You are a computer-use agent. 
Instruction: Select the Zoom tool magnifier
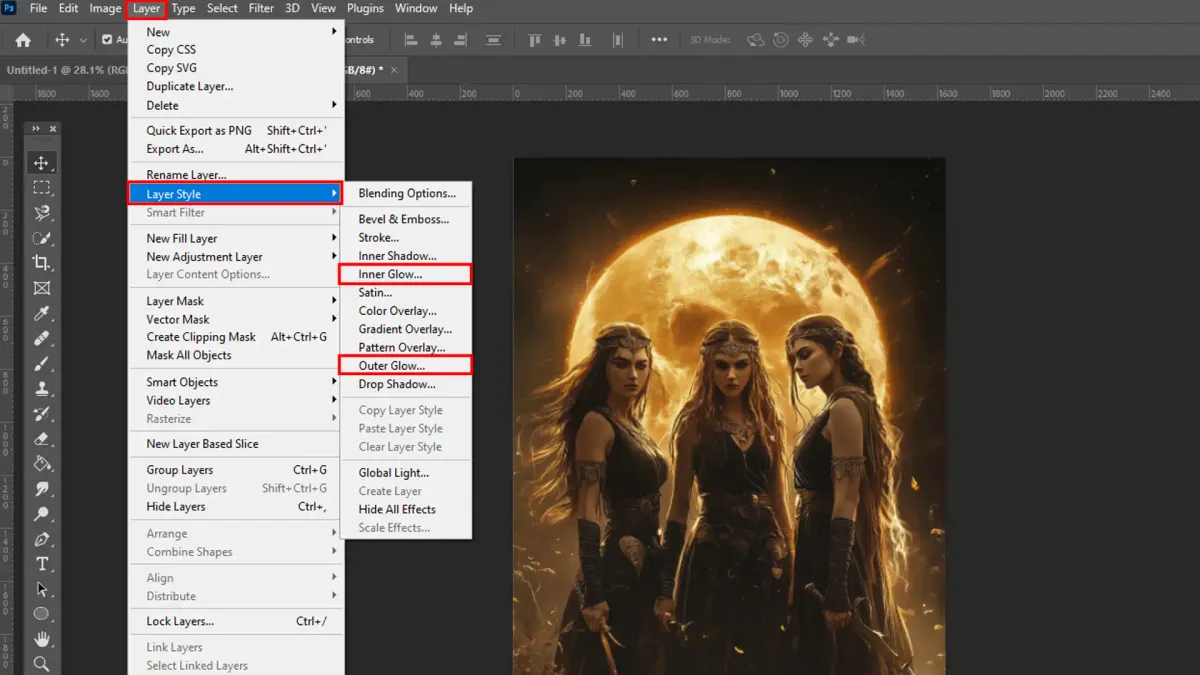click(x=42, y=664)
